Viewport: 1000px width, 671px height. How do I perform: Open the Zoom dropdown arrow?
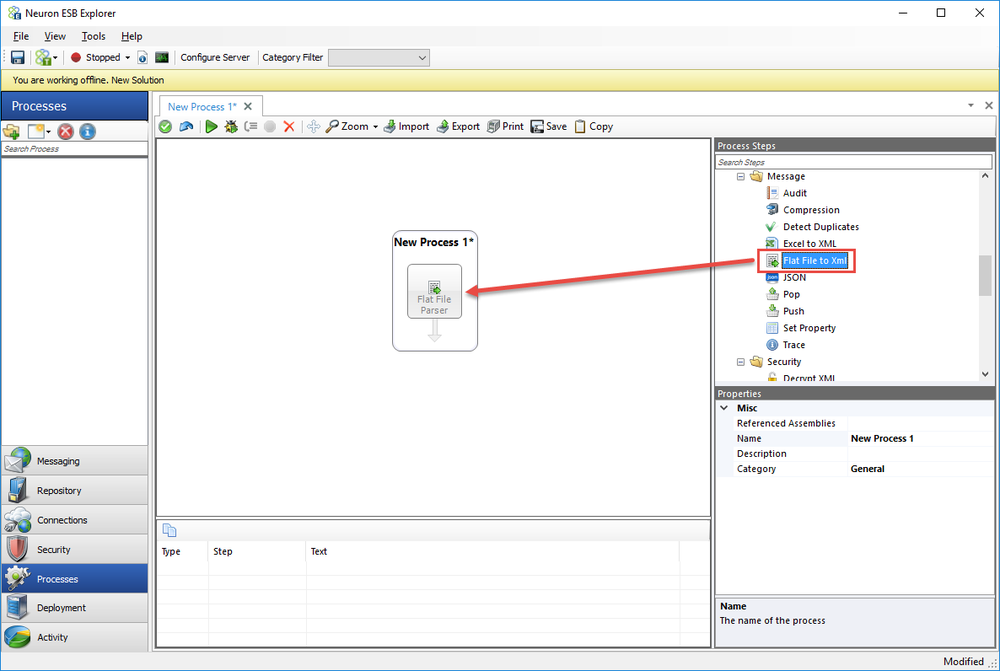click(375, 126)
